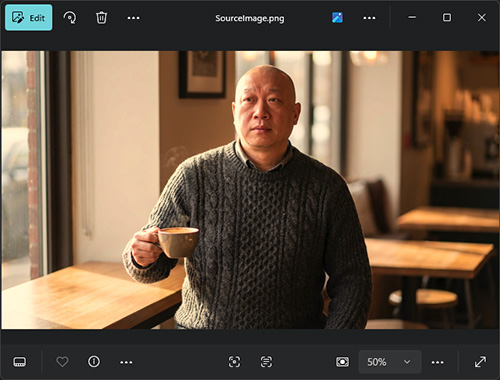
Task: Open the ellipsis menu beside the Designer icon
Action: tap(369, 18)
